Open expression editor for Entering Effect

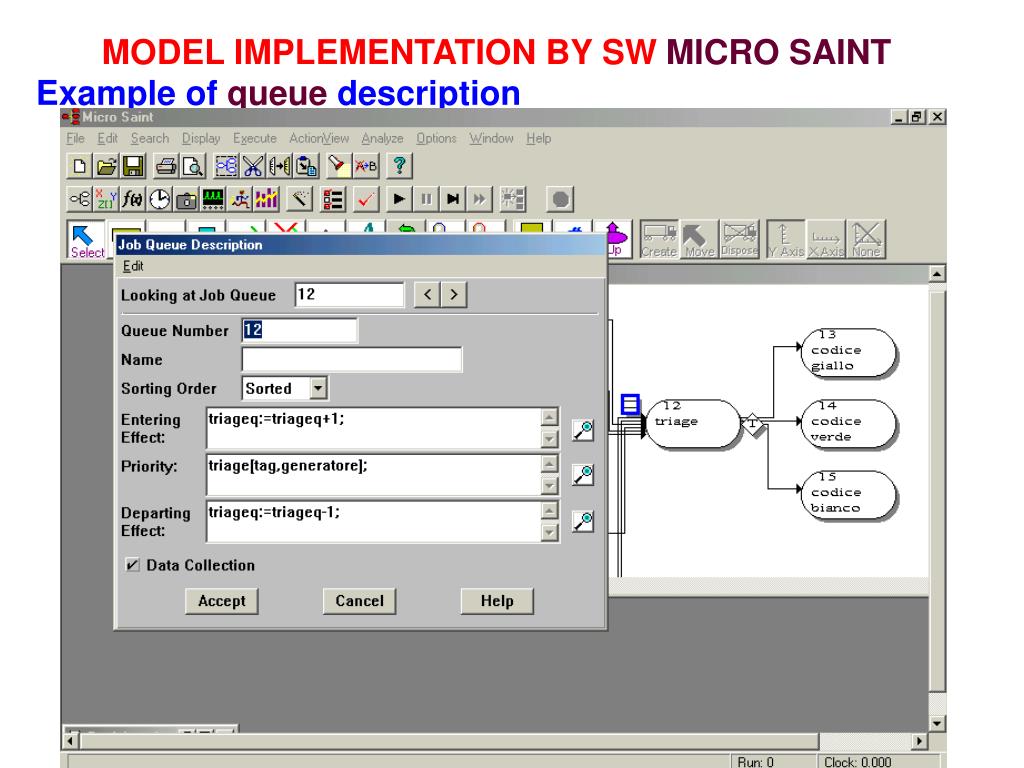pyautogui.click(x=583, y=430)
